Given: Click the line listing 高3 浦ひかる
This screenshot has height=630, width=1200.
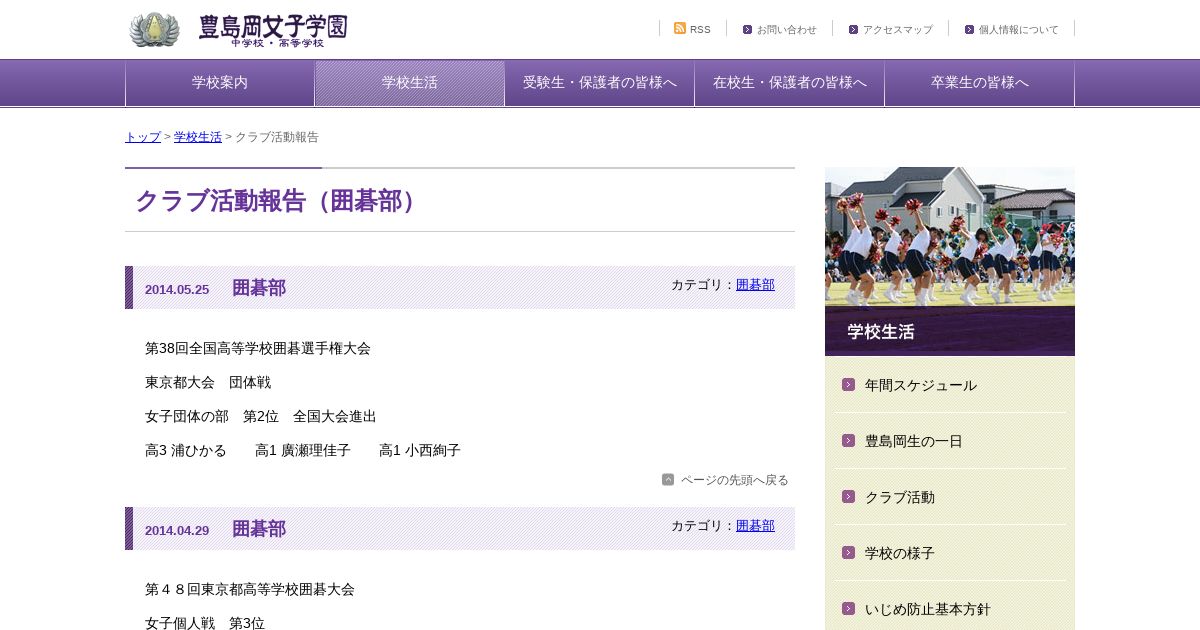Looking at the screenshot, I should coord(303,451).
